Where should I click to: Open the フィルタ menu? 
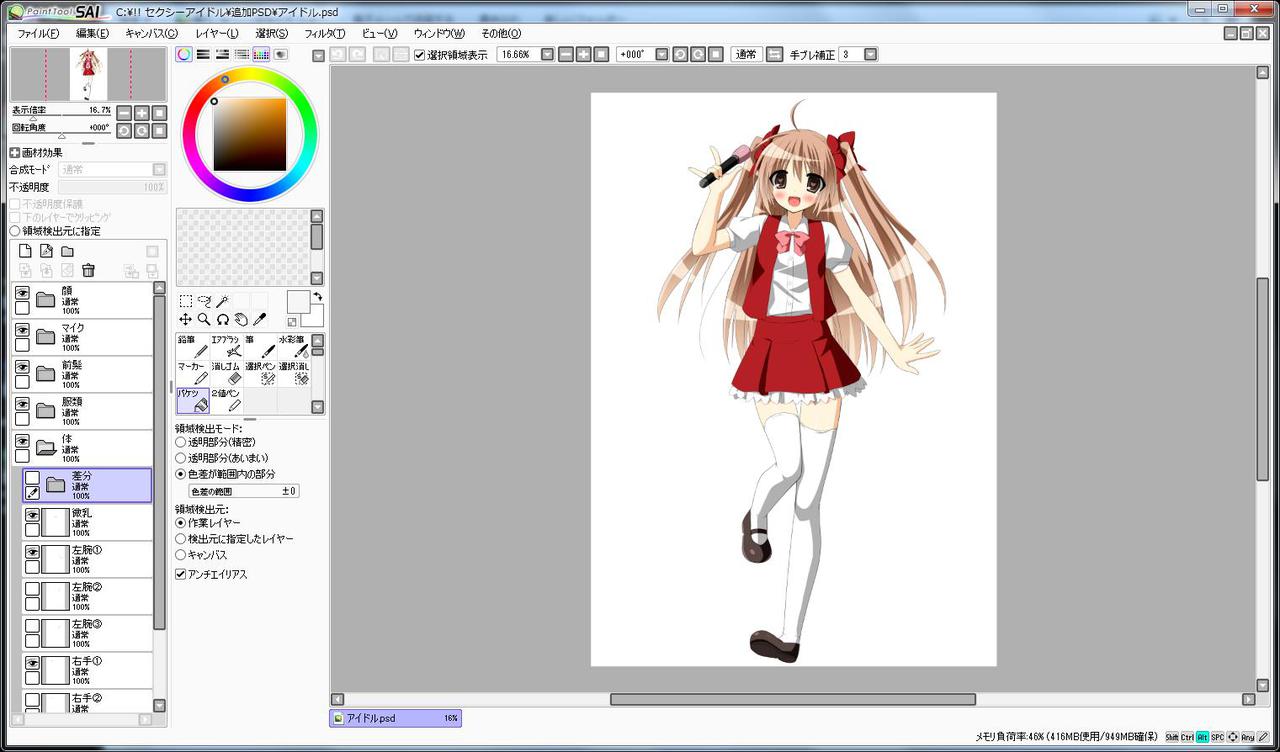click(x=324, y=33)
